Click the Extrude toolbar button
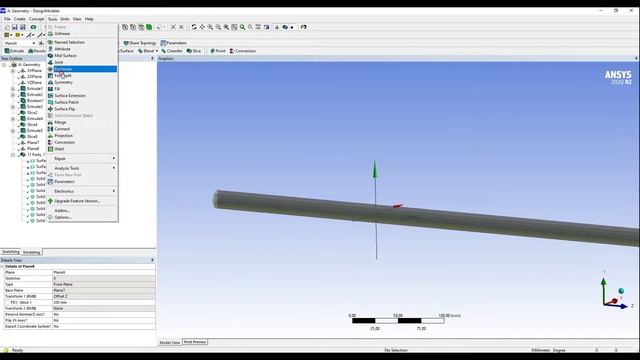This screenshot has width=640, height=360. pos(14,51)
